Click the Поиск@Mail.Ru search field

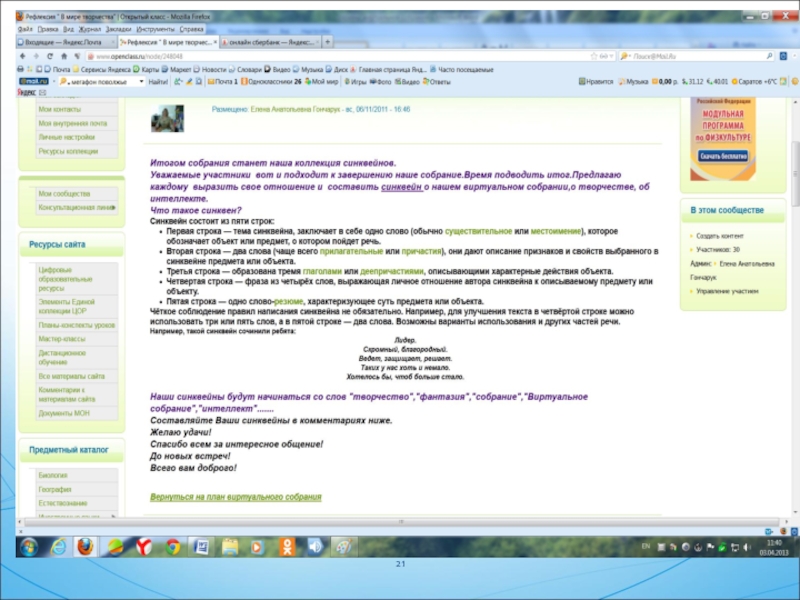pos(697,56)
